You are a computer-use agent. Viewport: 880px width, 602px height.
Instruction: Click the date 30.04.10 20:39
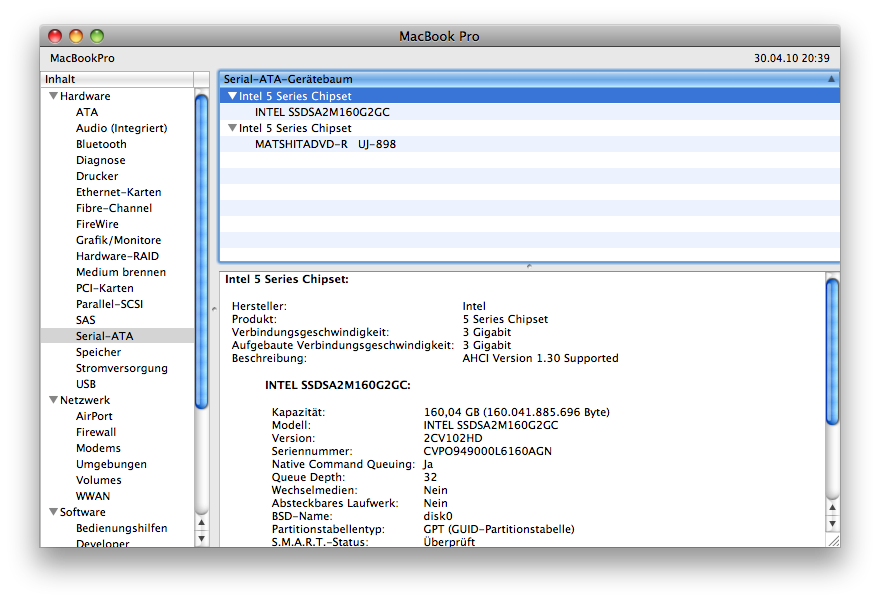pos(791,58)
